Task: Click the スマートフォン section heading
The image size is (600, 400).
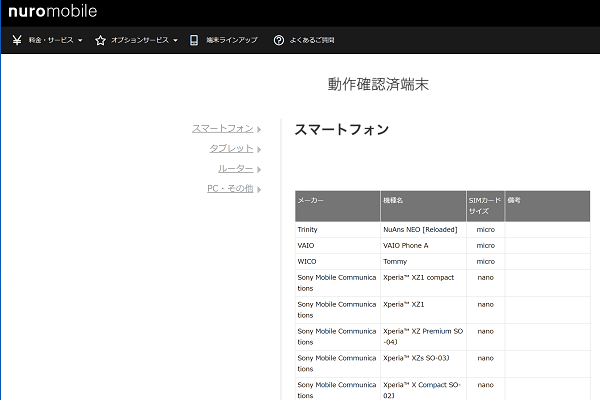Action: [x=341, y=129]
